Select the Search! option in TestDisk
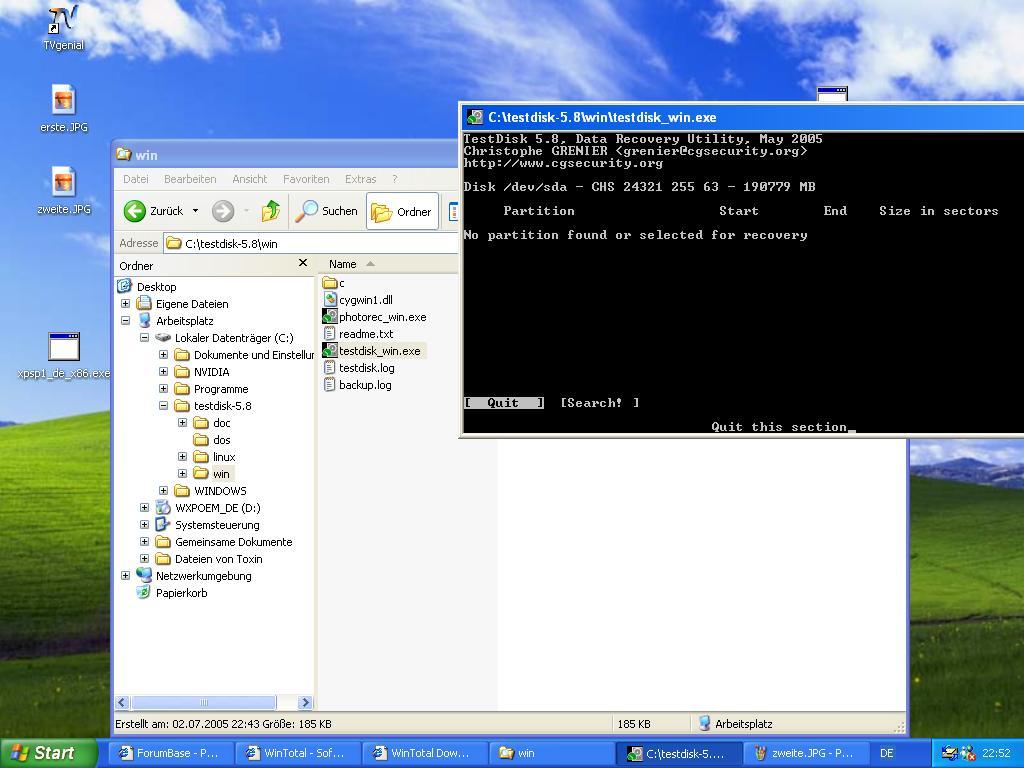Screen dimensions: 1024x768 coord(600,403)
